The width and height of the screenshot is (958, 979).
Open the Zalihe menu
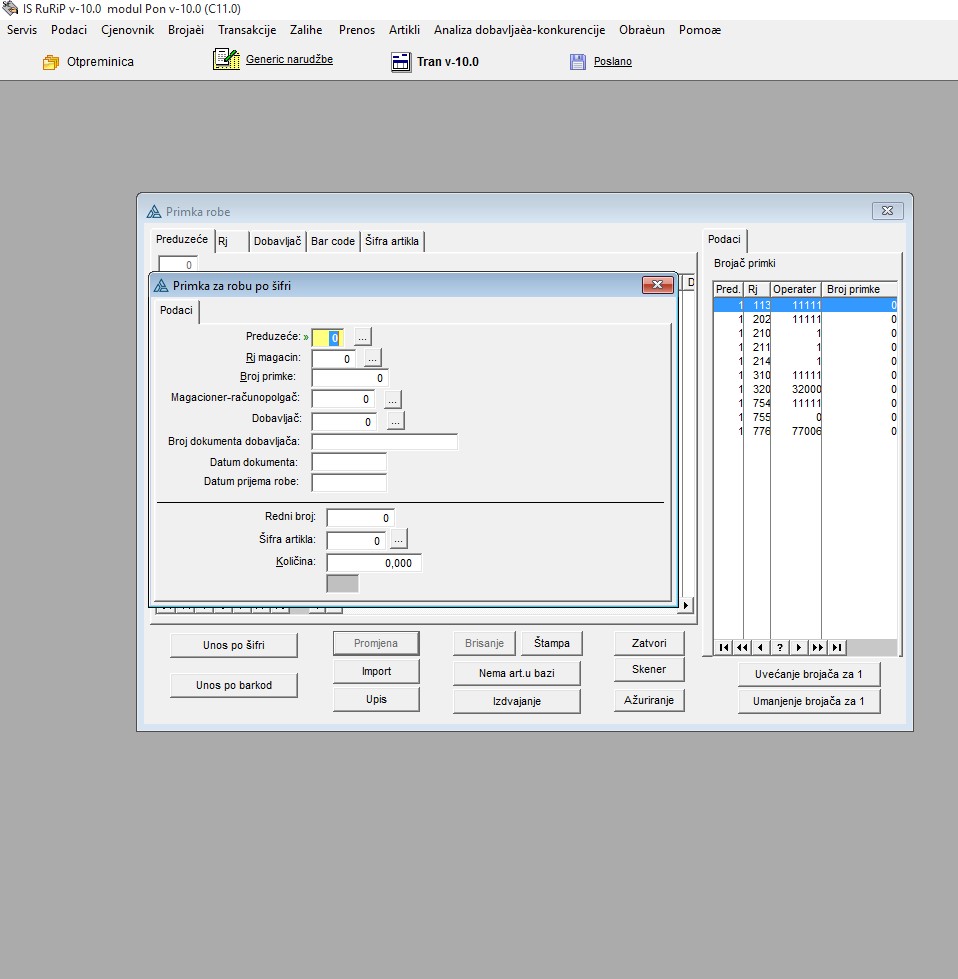(x=306, y=30)
